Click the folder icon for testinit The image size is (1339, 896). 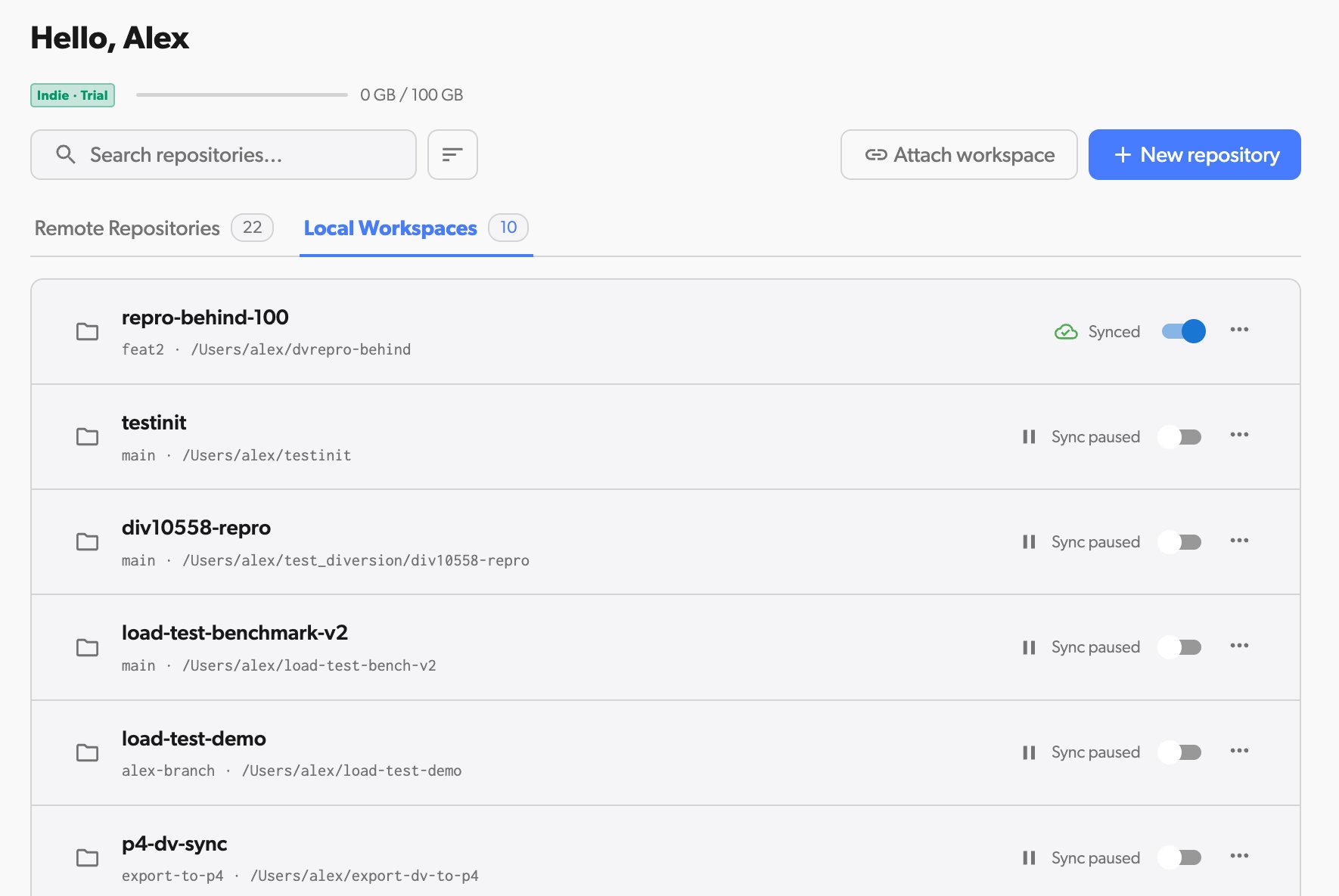[x=87, y=436]
